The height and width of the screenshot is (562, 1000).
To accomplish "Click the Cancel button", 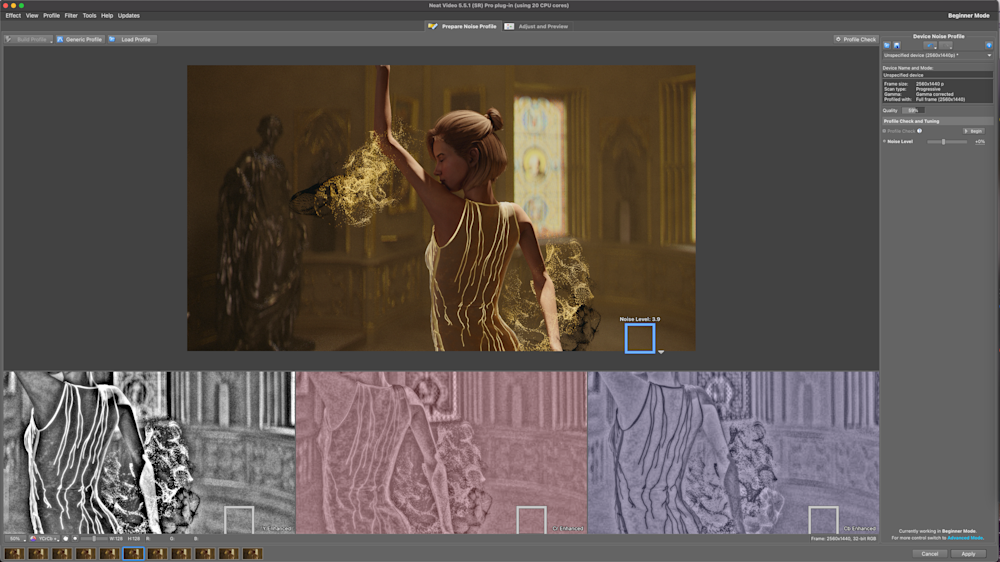I will coord(929,554).
